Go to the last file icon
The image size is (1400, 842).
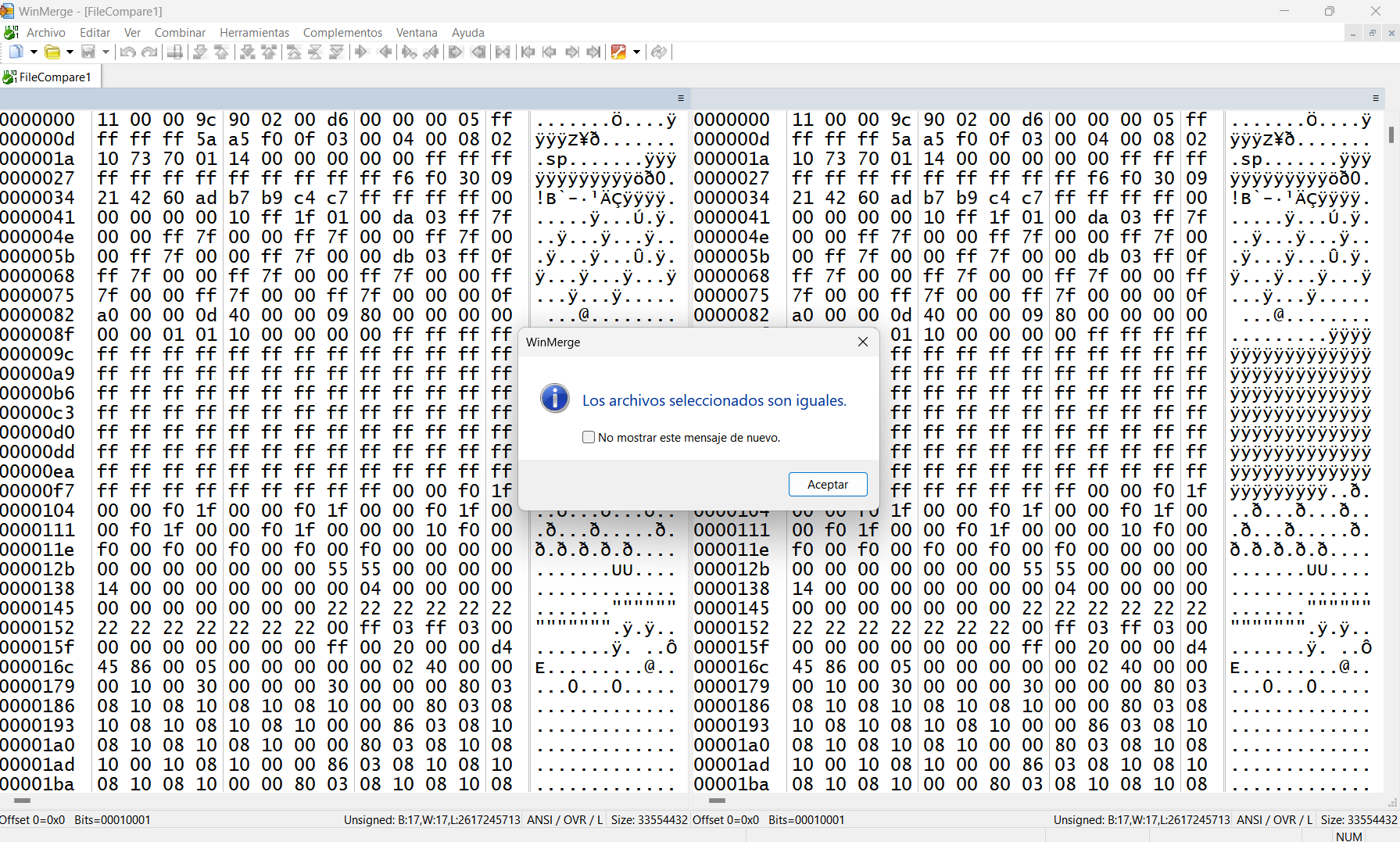(x=594, y=52)
